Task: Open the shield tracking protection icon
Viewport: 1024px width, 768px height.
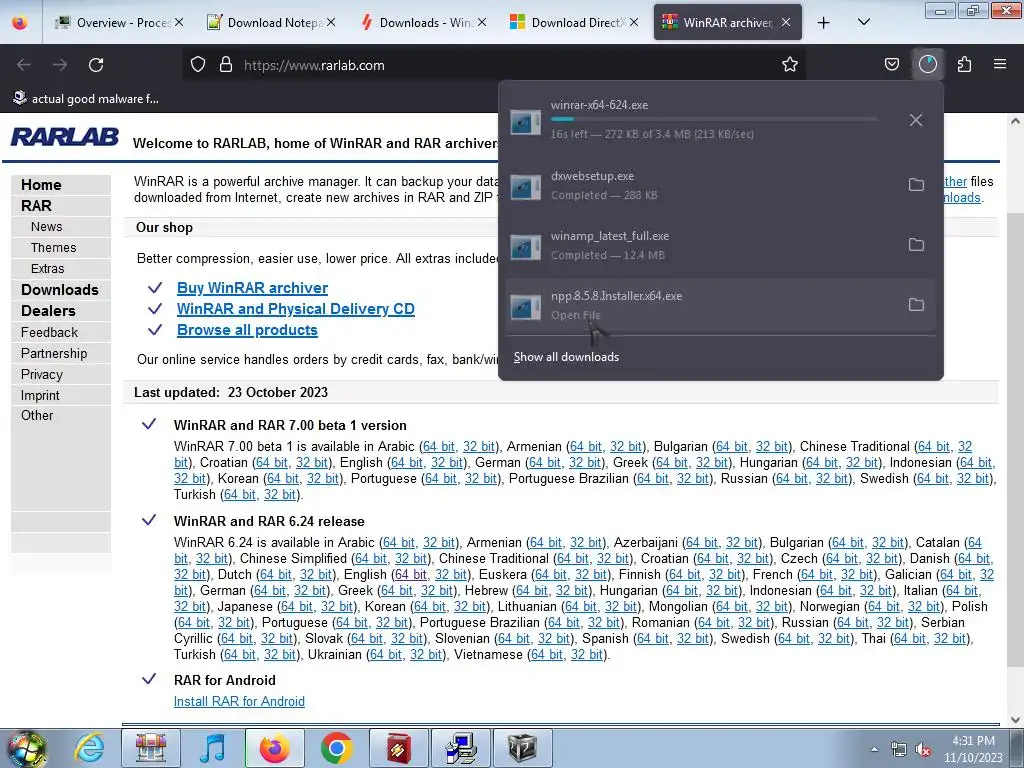Action: click(x=198, y=65)
